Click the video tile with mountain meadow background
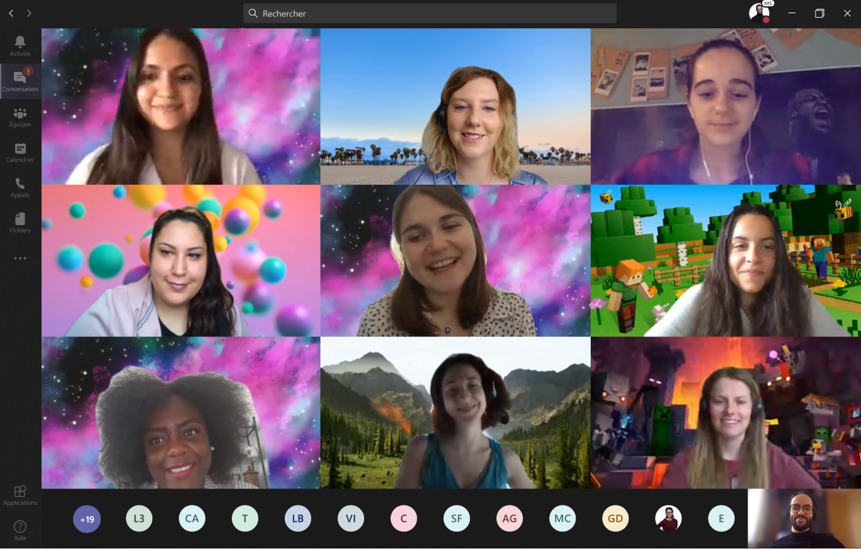This screenshot has height=549, width=861. (x=455, y=413)
